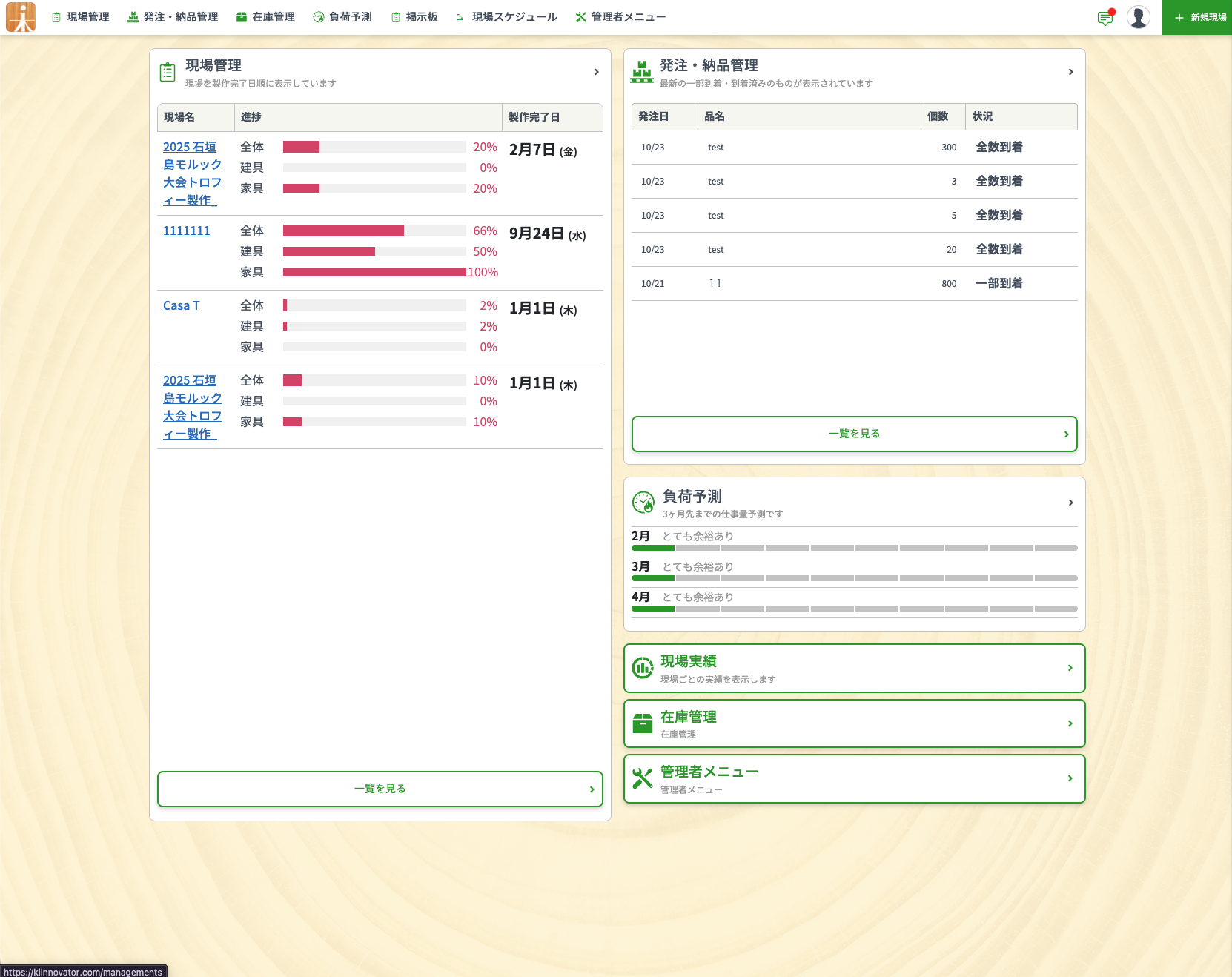Open the notification message icon
This screenshot has height=977, width=1232.
coord(1105,18)
